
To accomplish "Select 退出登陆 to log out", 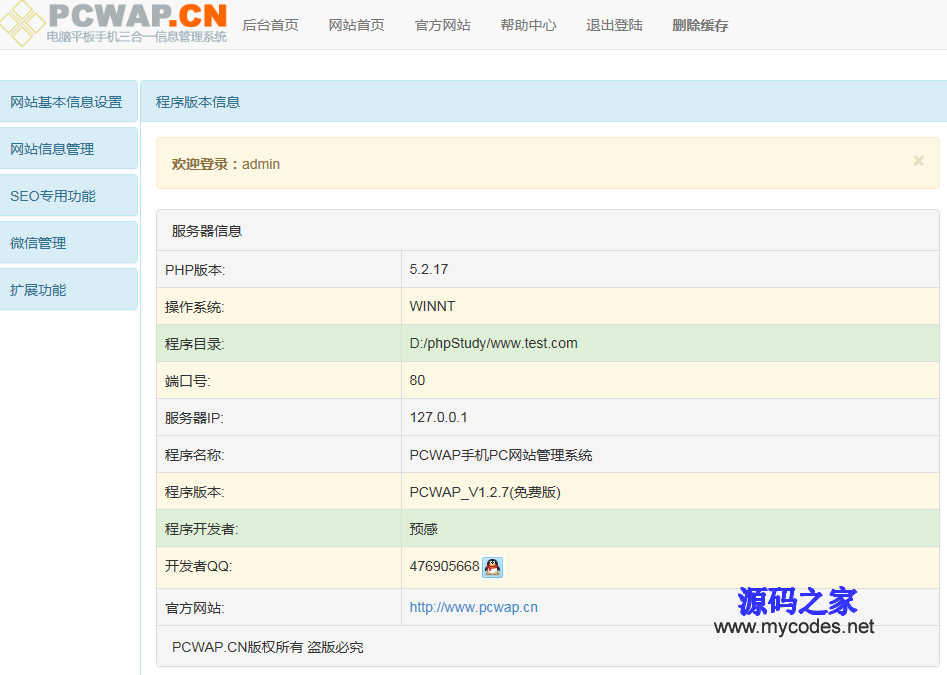I will pos(614,25).
